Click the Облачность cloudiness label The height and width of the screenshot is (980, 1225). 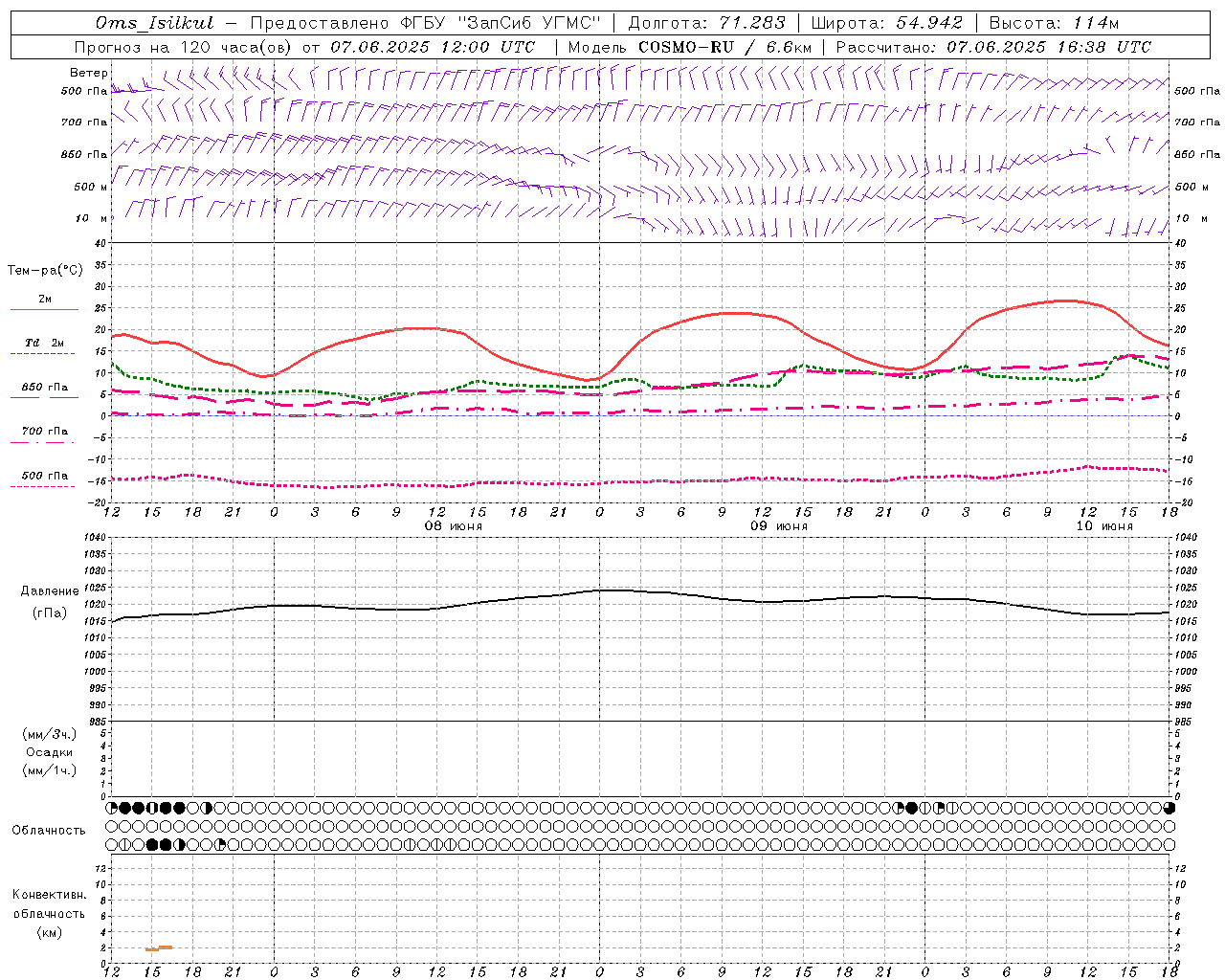tap(50, 830)
